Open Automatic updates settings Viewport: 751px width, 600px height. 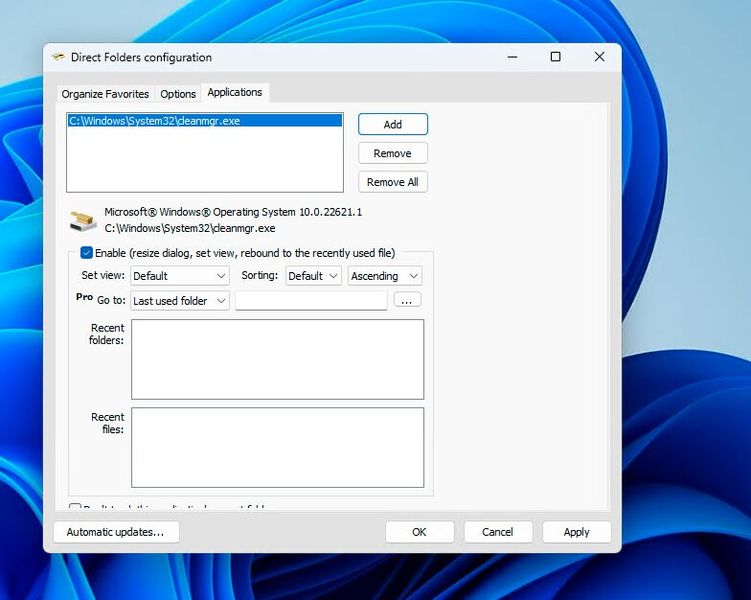click(x=116, y=532)
